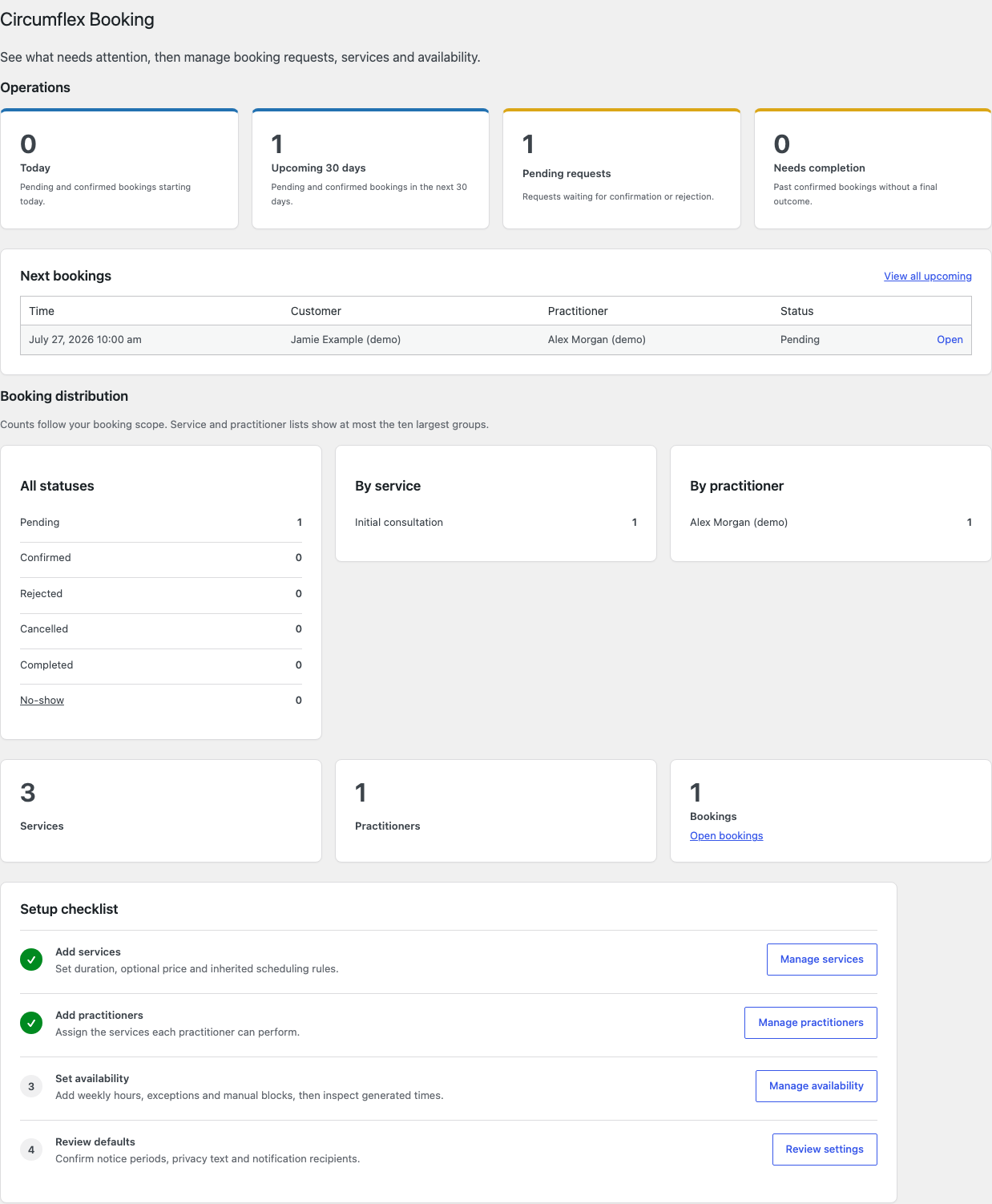Click the By practitioner card heading
The width and height of the screenshot is (992, 1204).
[x=736, y=486]
